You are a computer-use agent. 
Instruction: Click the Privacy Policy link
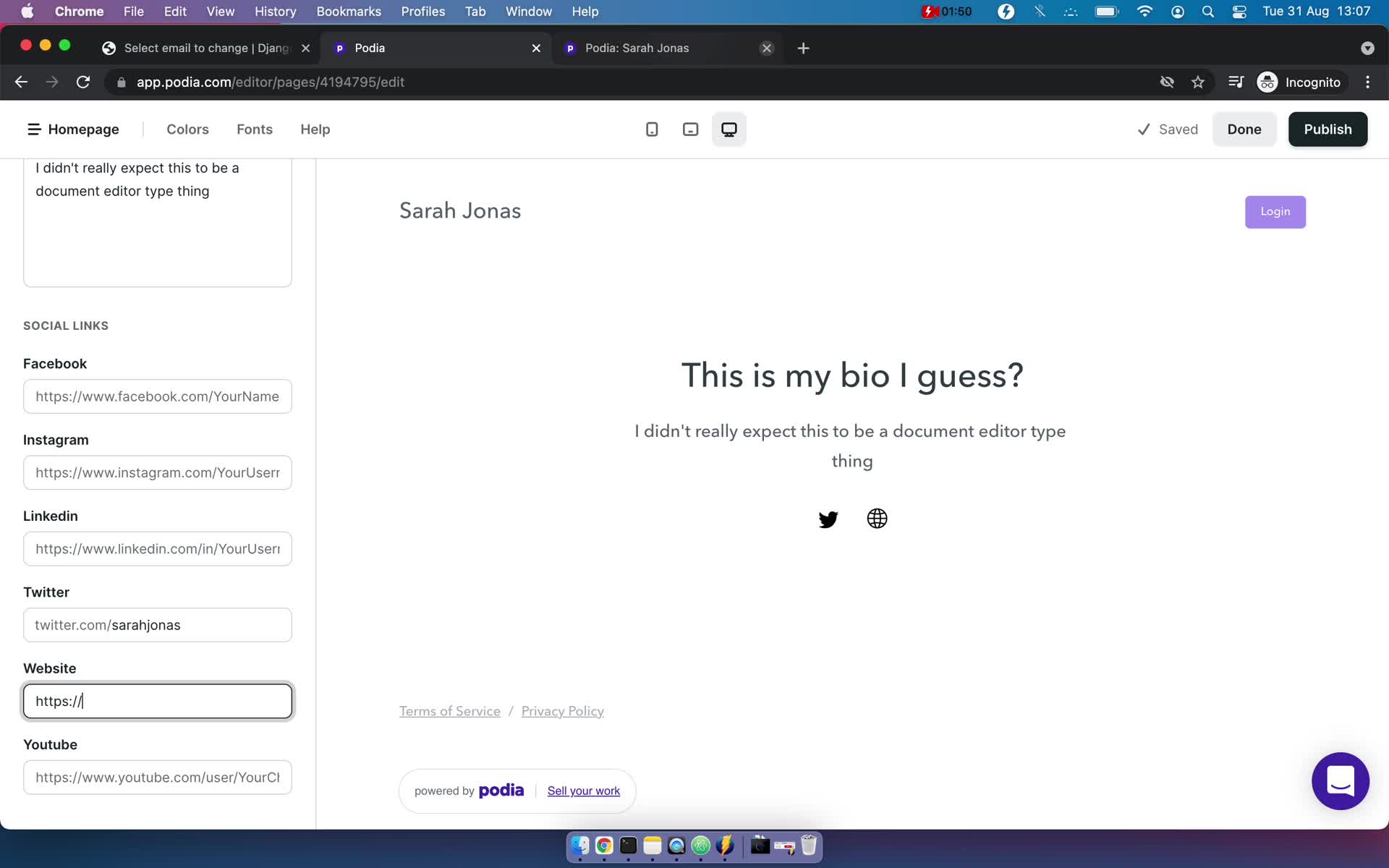click(x=562, y=711)
